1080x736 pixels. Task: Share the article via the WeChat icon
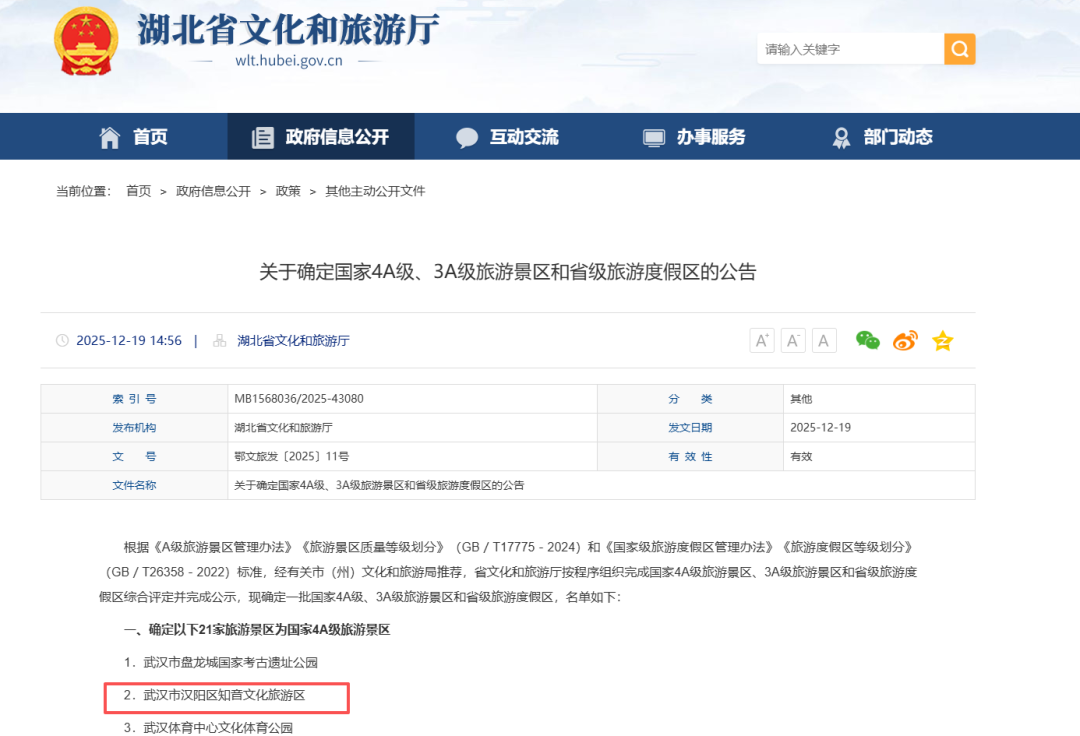(x=866, y=340)
